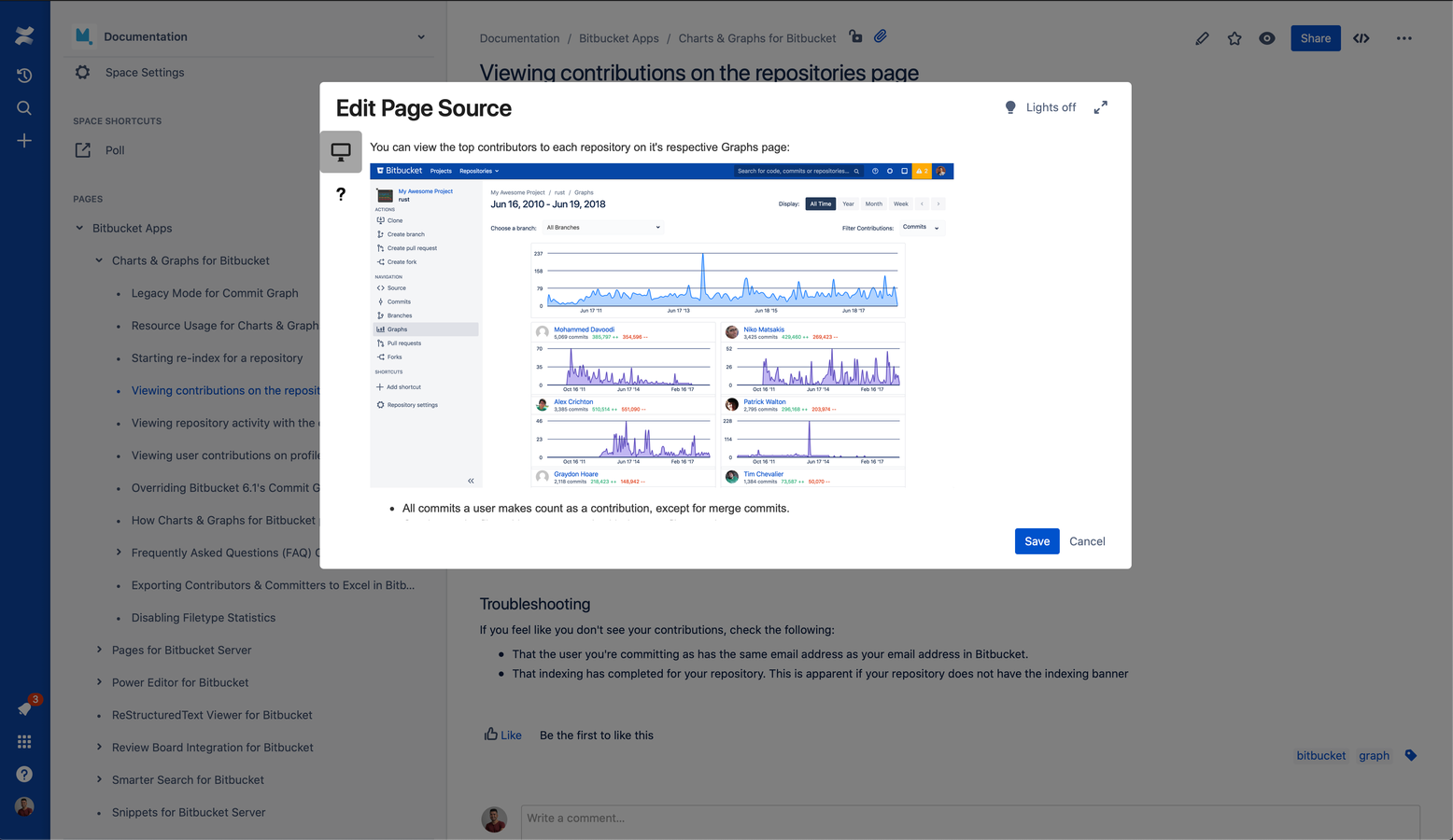The height and width of the screenshot is (840, 1453).
Task: Open Viewing user contributions on profile page
Action: 225,455
